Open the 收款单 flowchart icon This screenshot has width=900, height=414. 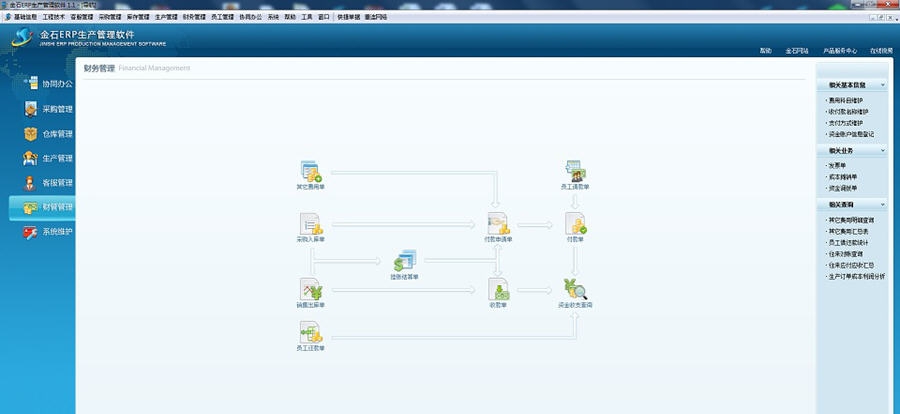point(498,289)
